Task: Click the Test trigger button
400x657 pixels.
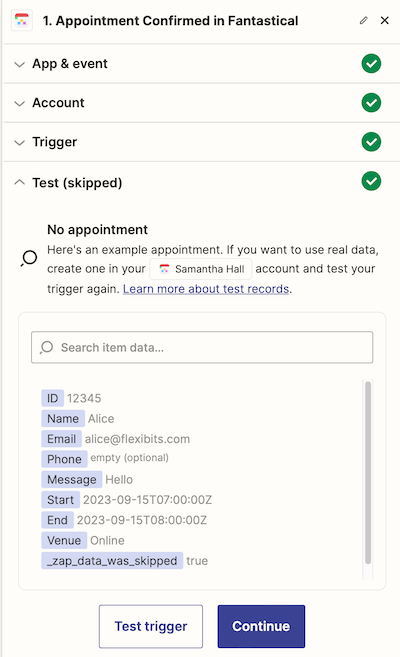Action: [151, 626]
